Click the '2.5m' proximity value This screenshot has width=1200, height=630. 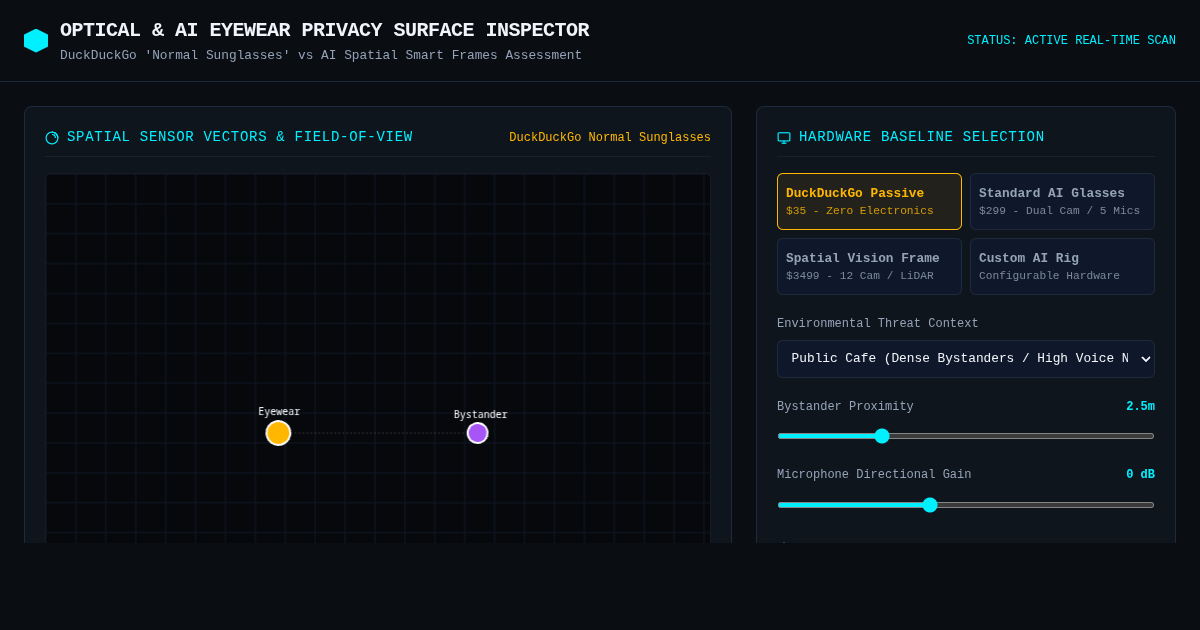(1140, 407)
